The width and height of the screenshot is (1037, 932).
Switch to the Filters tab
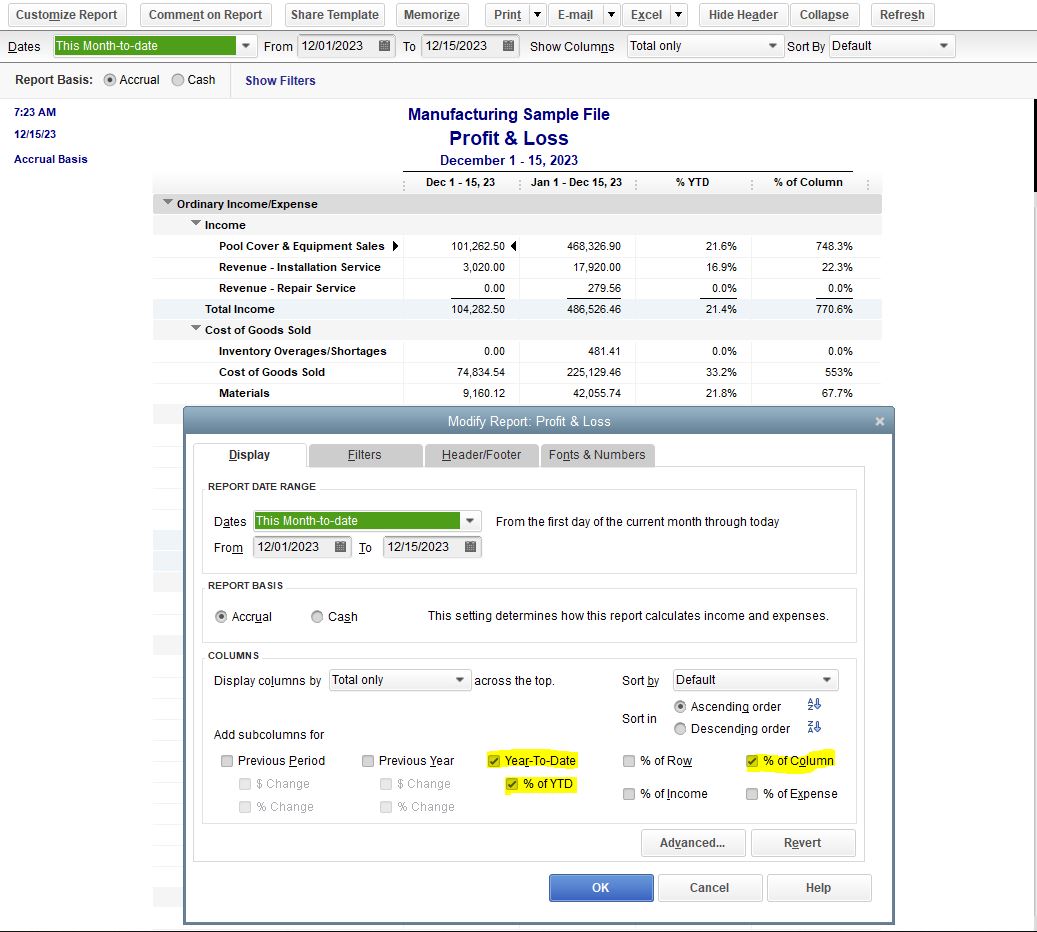click(365, 455)
